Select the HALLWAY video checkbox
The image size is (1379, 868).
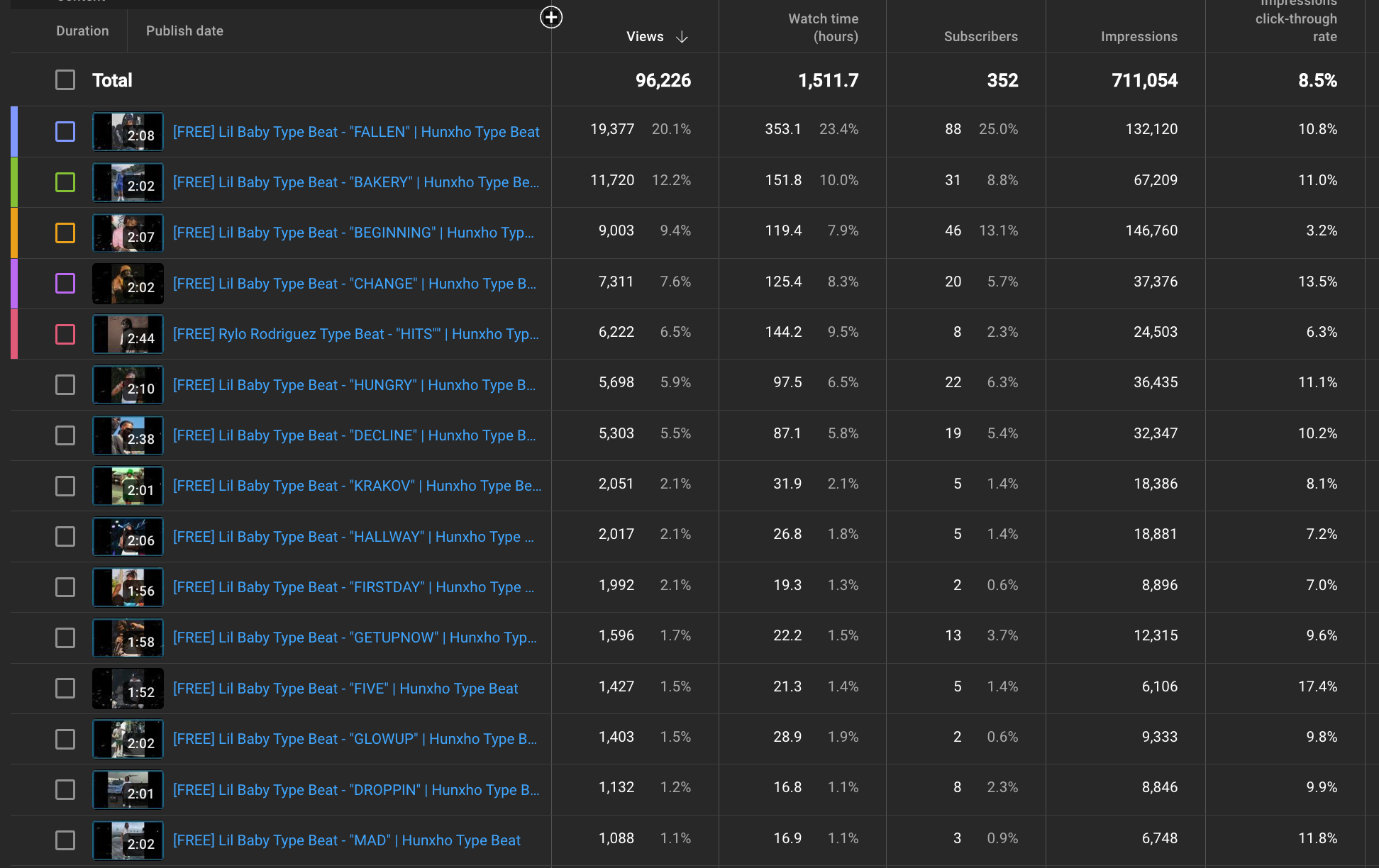[x=65, y=537]
